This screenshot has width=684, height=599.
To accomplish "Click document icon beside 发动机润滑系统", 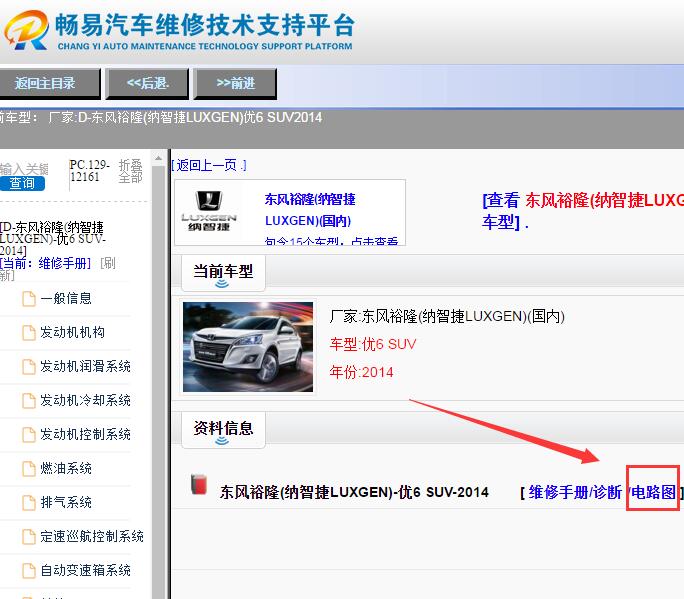I will click(29, 367).
